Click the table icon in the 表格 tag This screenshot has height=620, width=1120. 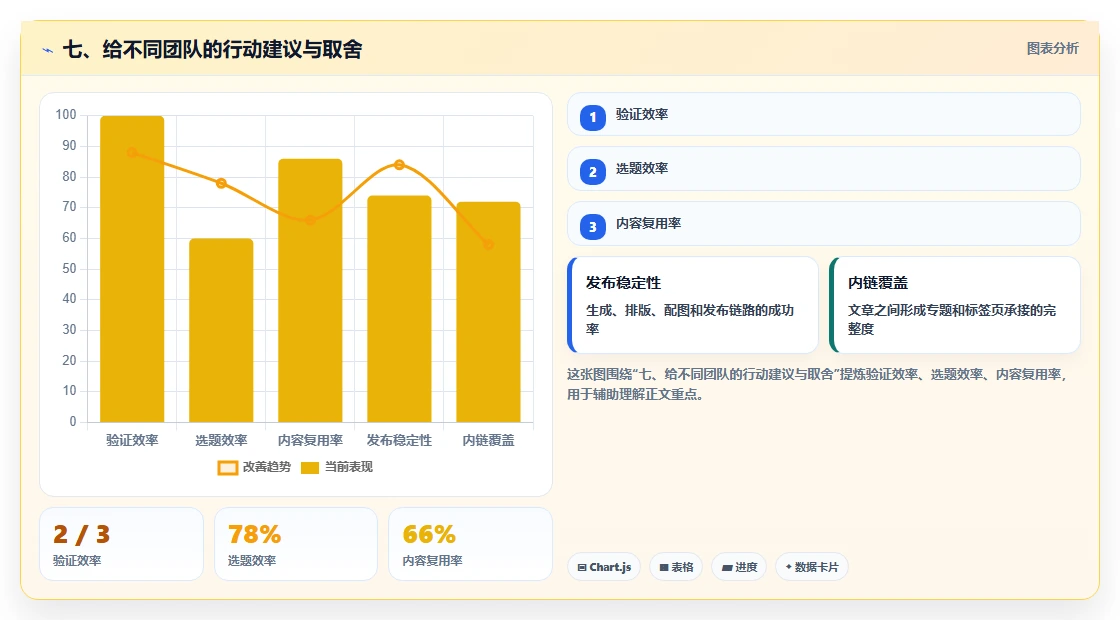(664, 567)
